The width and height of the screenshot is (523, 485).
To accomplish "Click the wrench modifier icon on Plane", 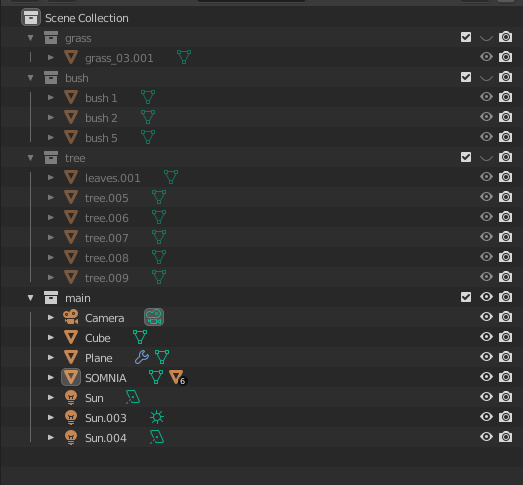I will click(x=142, y=357).
